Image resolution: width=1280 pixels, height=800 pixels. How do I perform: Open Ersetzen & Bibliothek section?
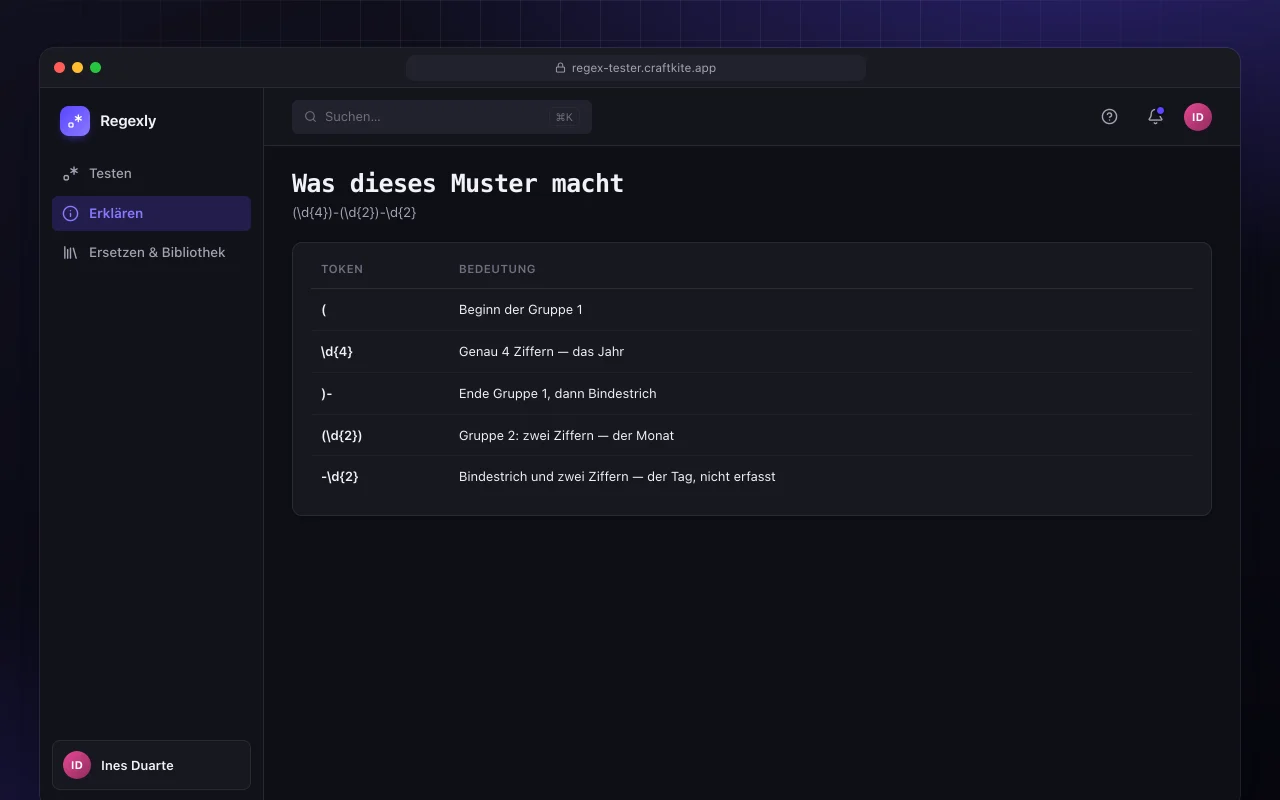[x=151, y=252]
